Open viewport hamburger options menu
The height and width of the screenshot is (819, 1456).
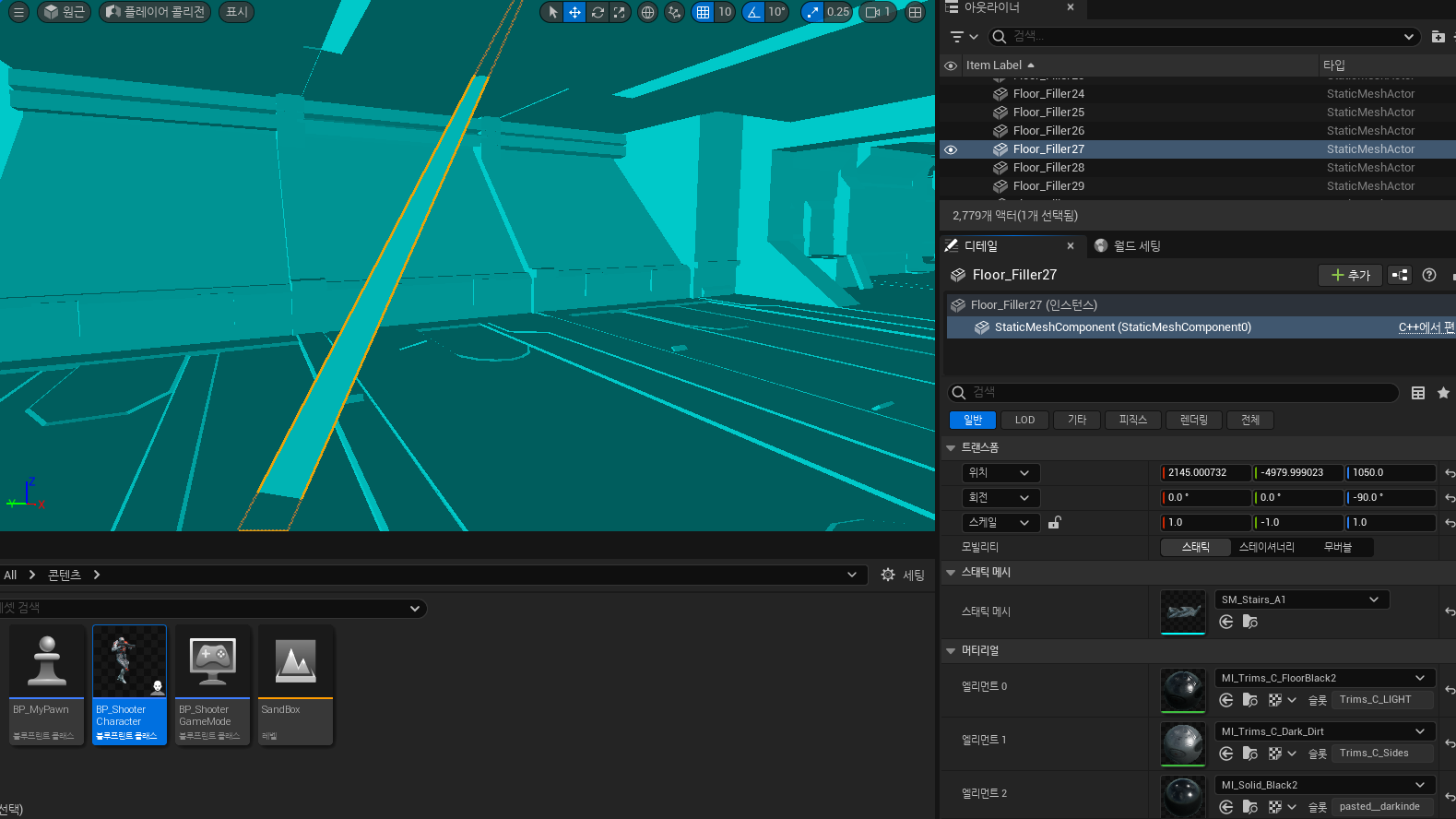[18, 12]
